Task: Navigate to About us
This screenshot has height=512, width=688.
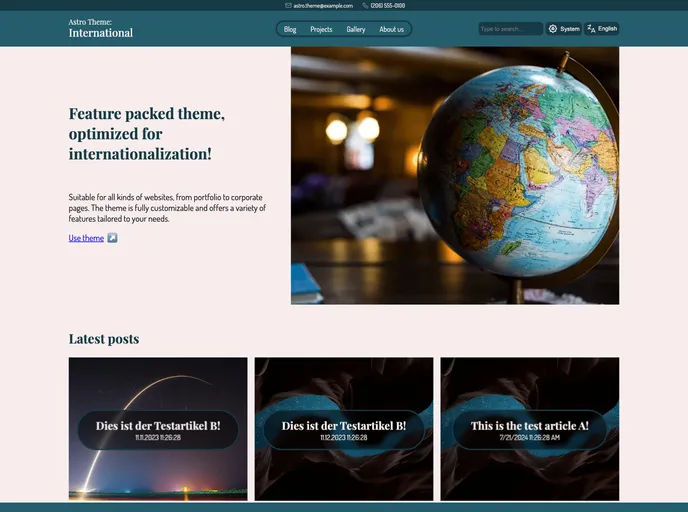Action: (391, 29)
